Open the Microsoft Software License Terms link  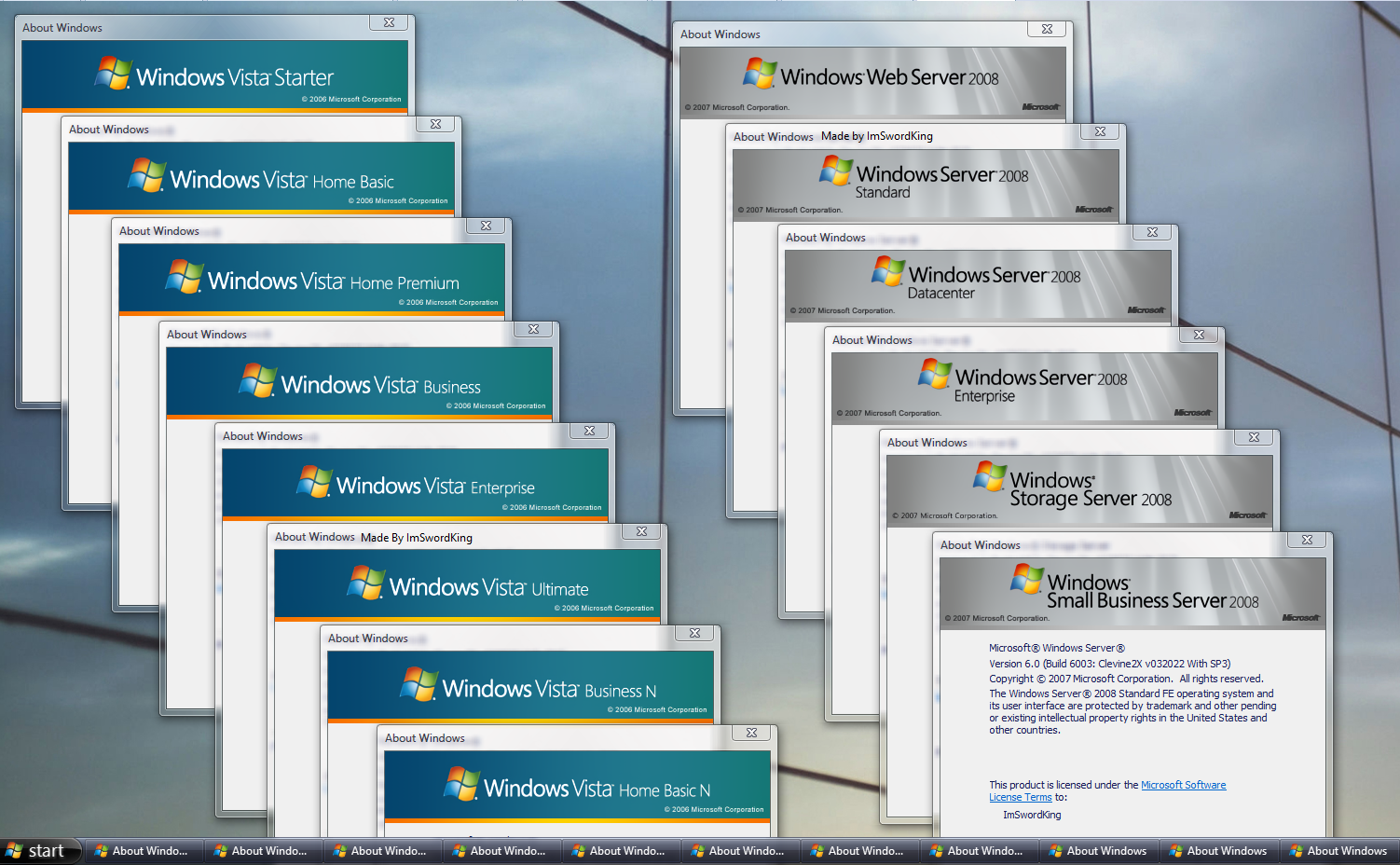[x=1184, y=784]
